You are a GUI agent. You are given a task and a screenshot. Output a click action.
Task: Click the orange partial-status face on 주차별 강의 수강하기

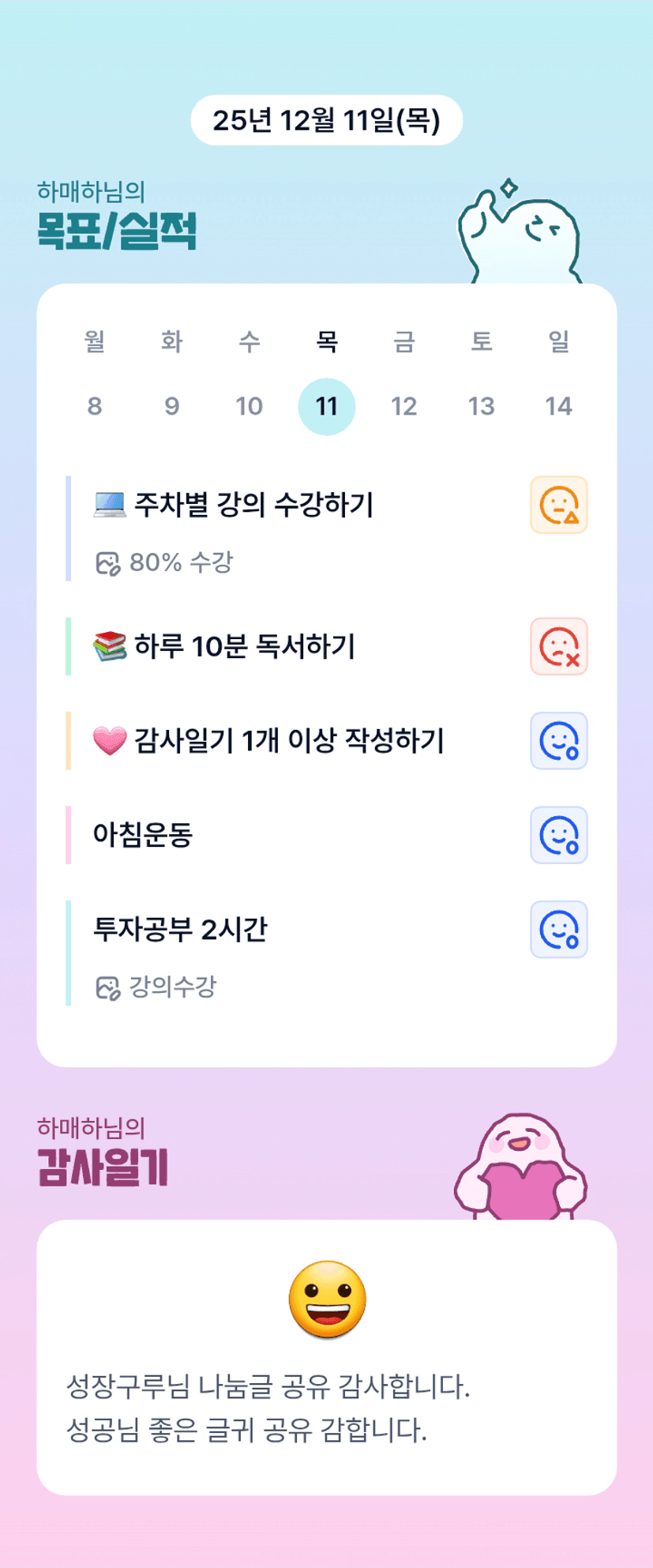pos(559,505)
